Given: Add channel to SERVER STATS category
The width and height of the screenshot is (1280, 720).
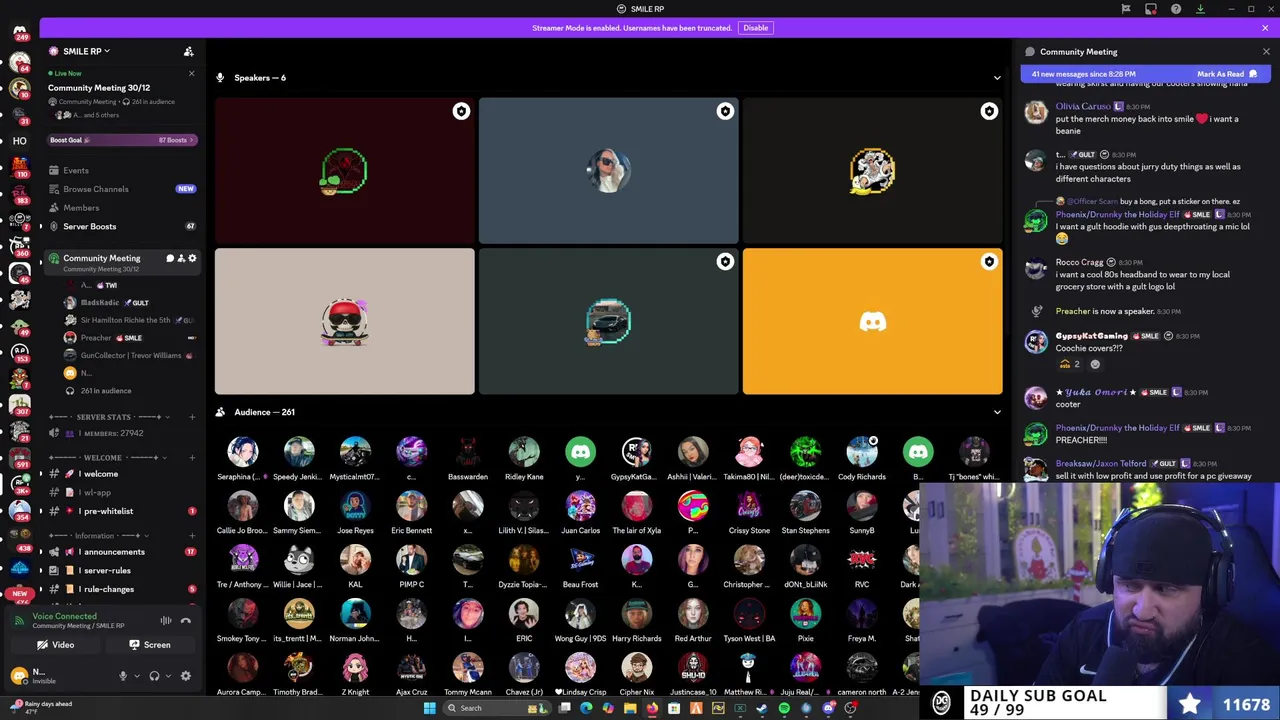Looking at the screenshot, I should [x=193, y=417].
